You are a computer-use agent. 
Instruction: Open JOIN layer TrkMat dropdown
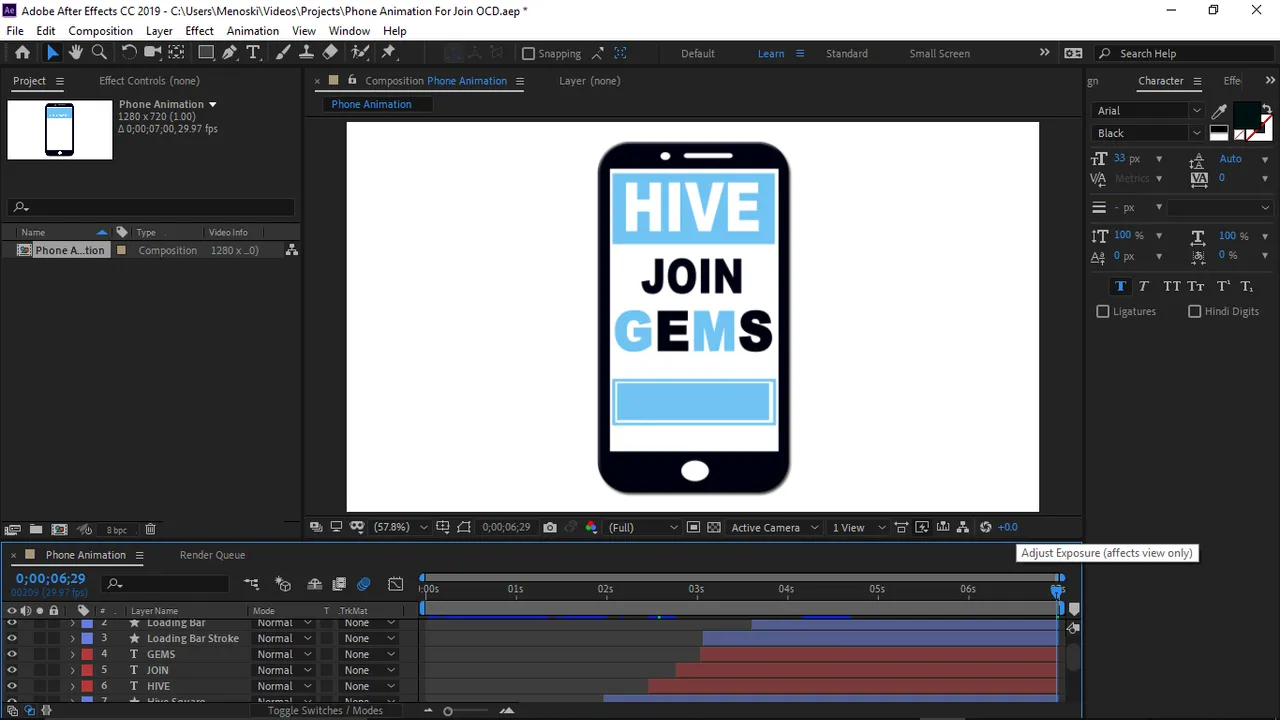click(369, 670)
